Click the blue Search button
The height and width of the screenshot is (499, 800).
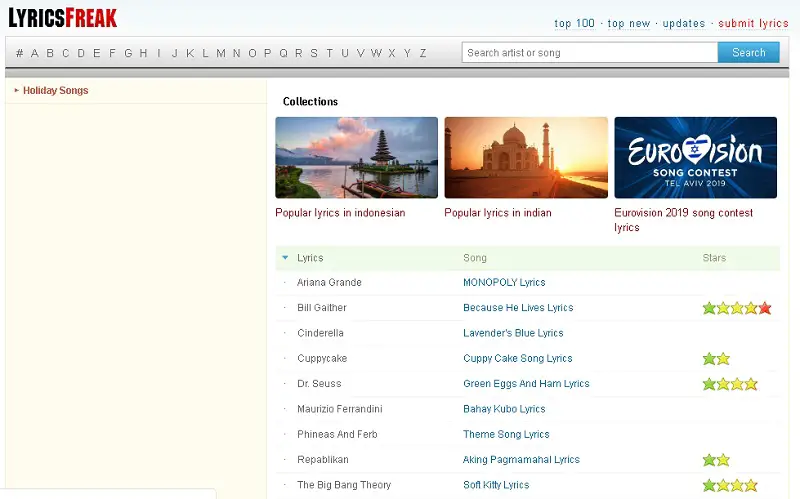[748, 53]
